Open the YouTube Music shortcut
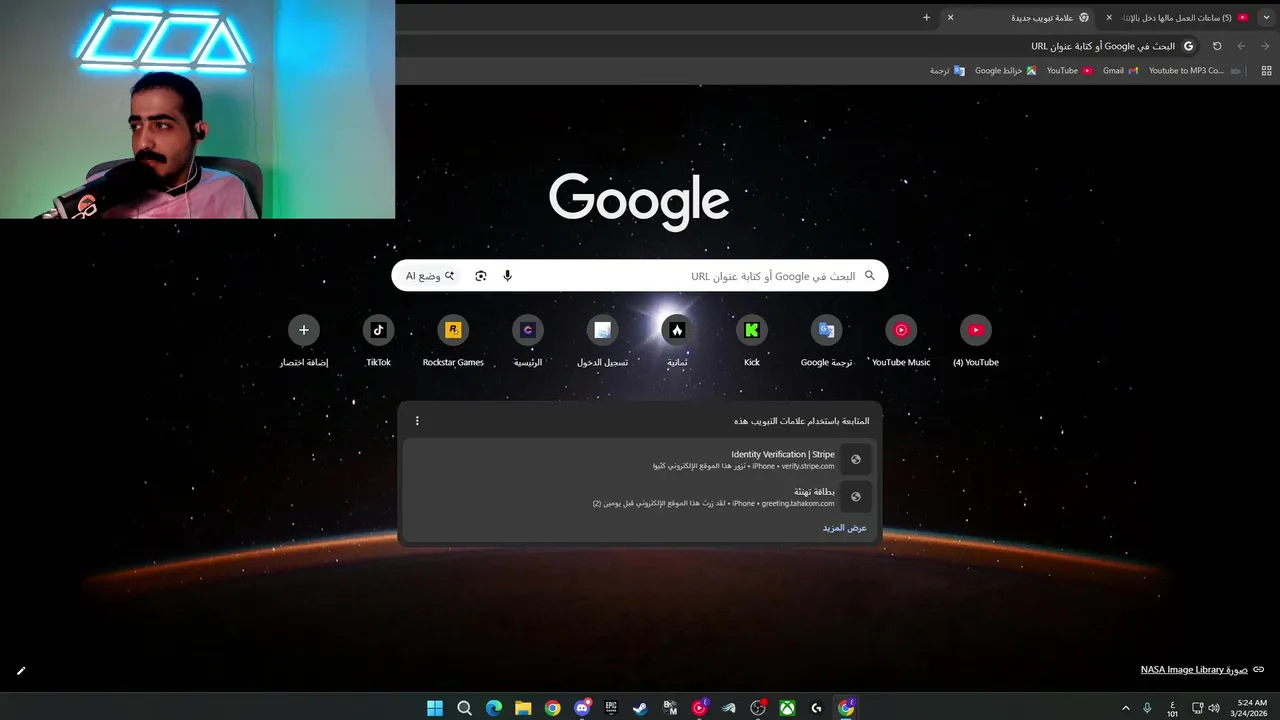 [901, 341]
